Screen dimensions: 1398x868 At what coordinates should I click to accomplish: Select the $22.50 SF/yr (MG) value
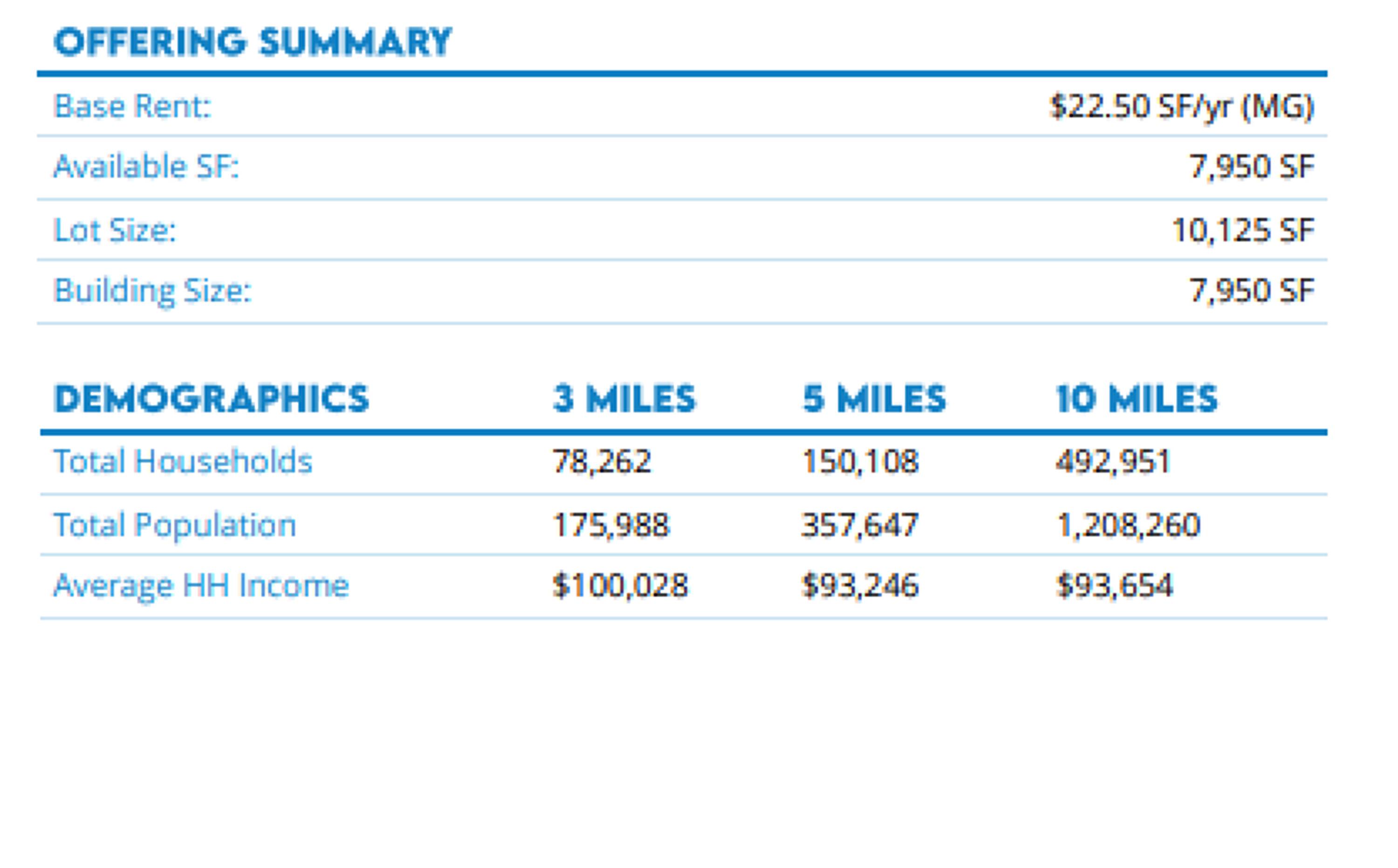point(1182,106)
